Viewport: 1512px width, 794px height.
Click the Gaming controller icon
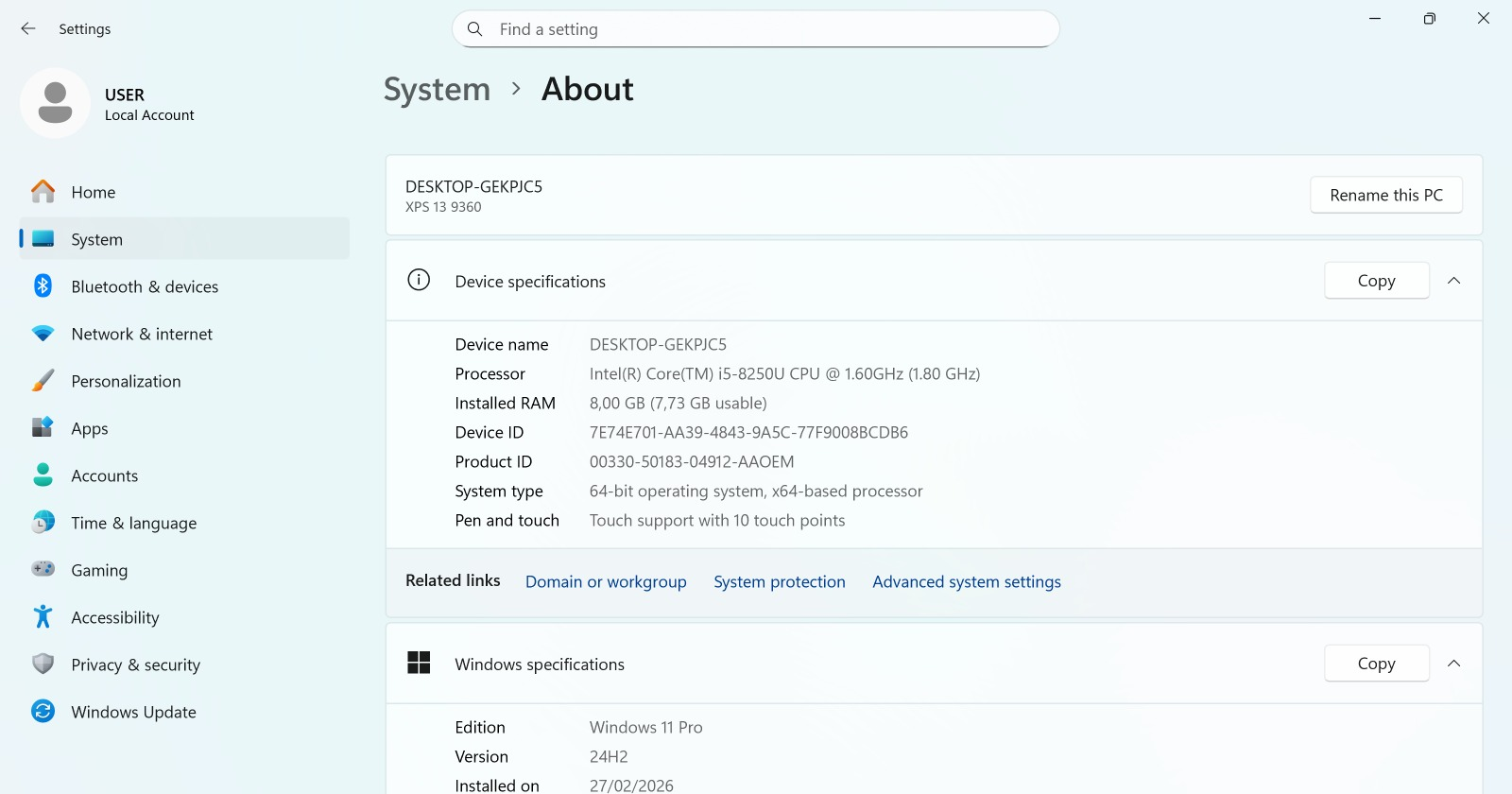[43, 570]
